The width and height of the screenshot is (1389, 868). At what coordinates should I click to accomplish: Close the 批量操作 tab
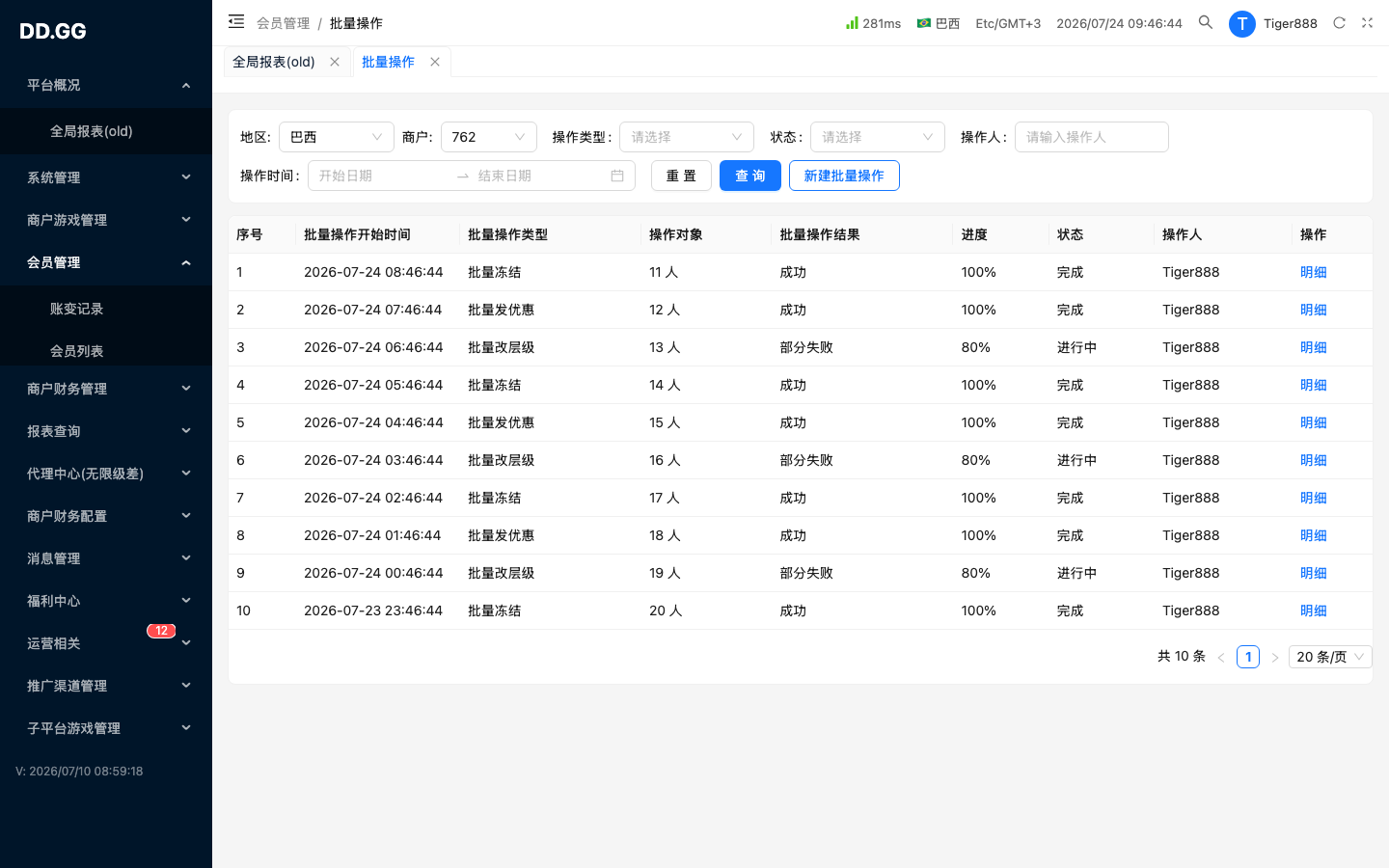point(435,62)
